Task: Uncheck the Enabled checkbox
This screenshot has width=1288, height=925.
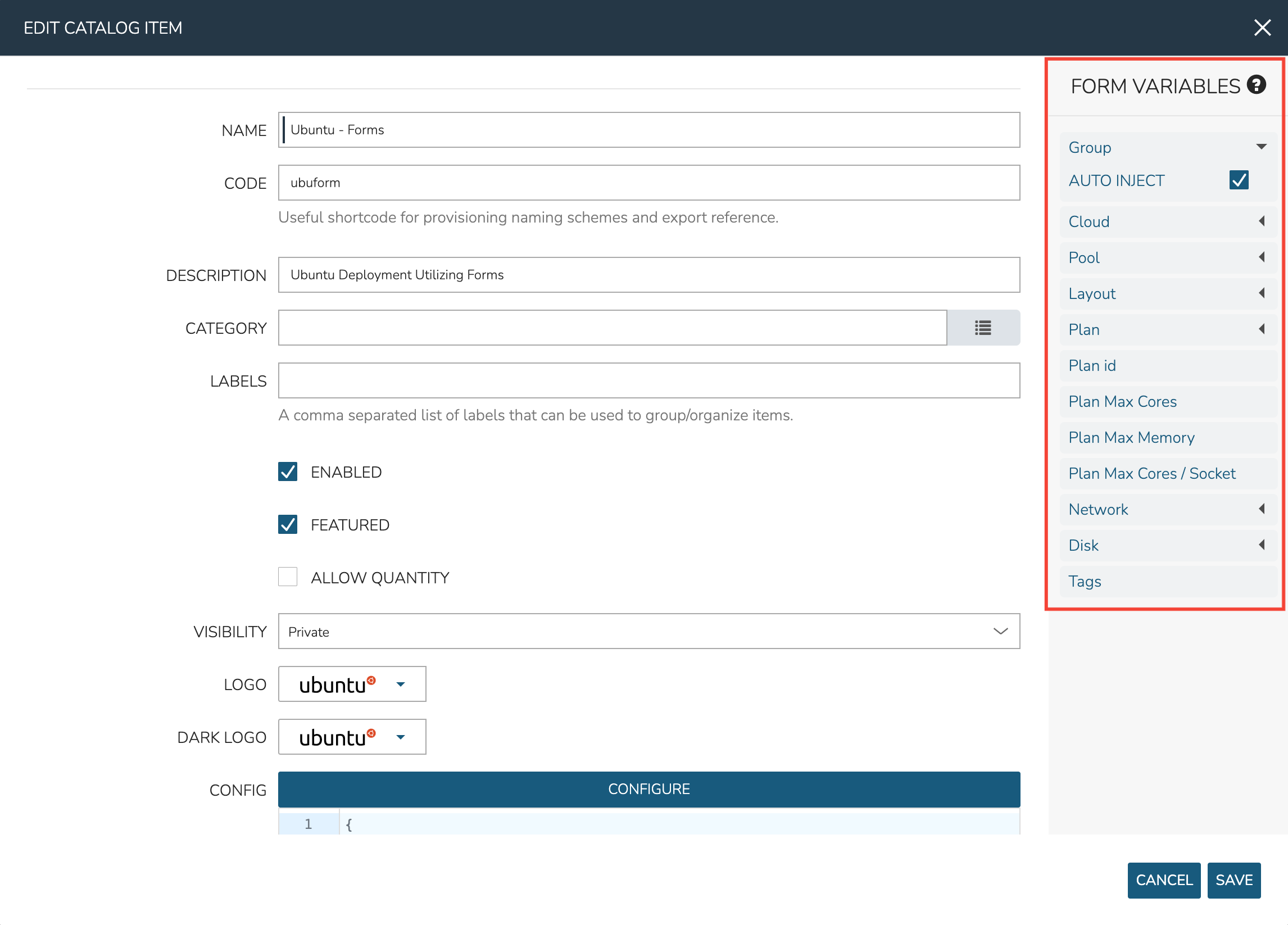Action: 288,471
